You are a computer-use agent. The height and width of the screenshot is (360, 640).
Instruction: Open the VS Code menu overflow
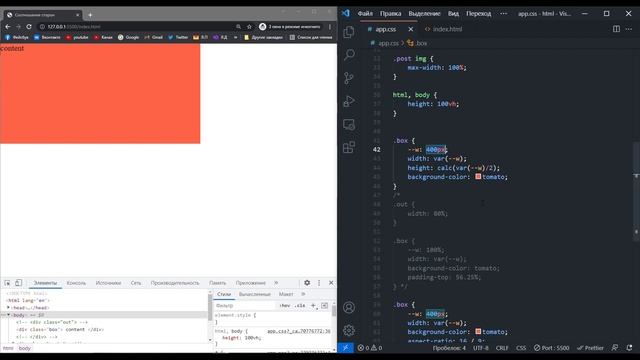point(504,13)
